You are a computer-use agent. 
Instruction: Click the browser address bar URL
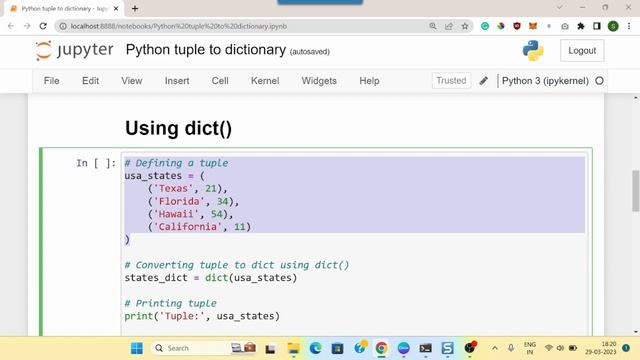(x=178, y=26)
